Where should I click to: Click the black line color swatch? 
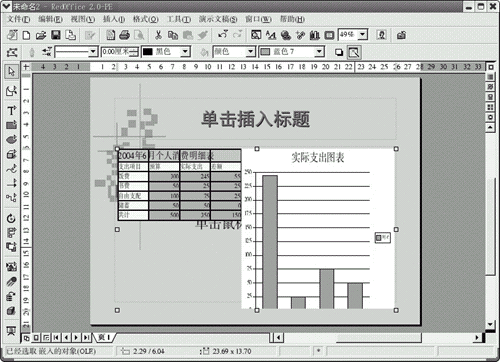point(148,52)
